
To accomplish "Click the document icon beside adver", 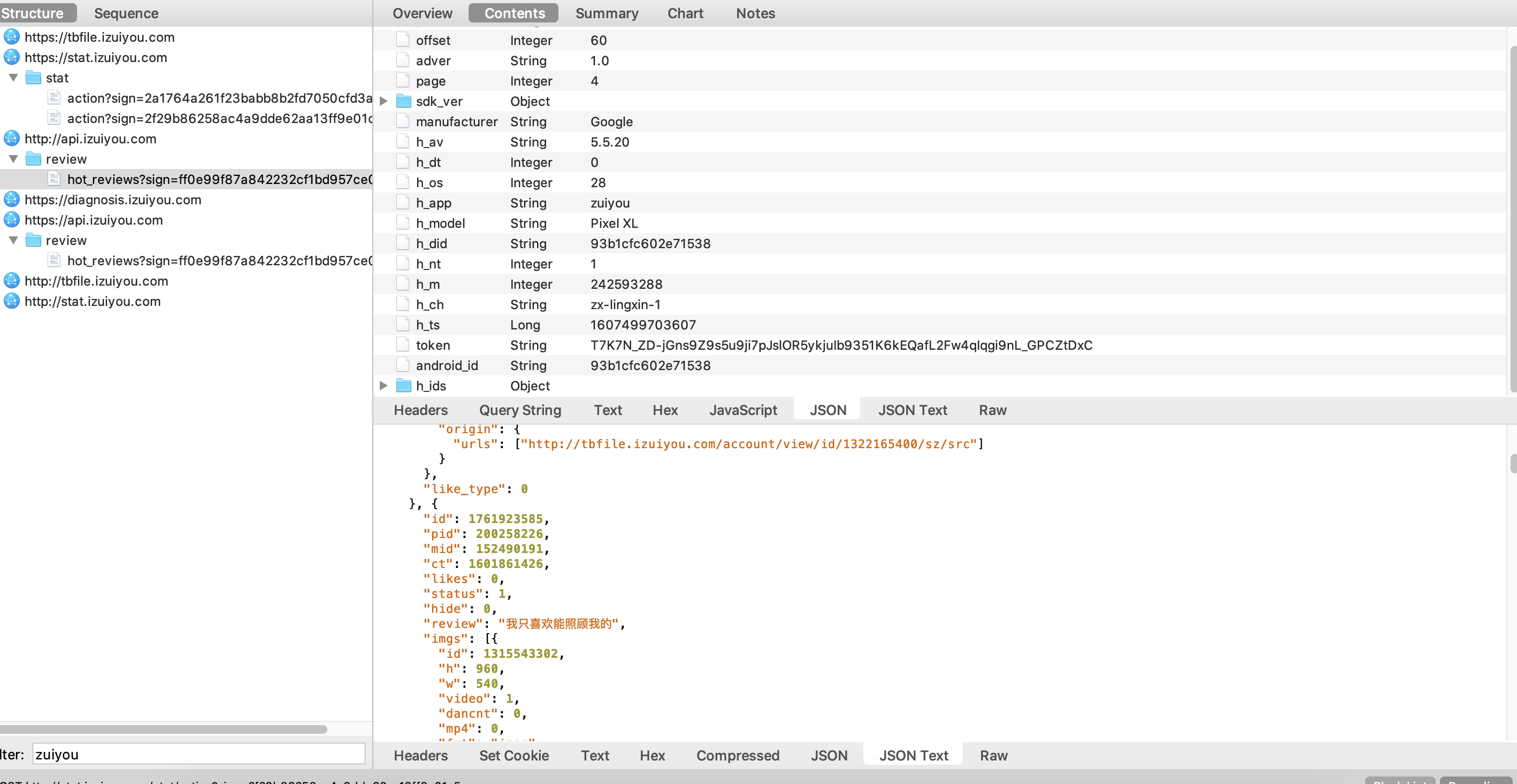I will coord(403,60).
